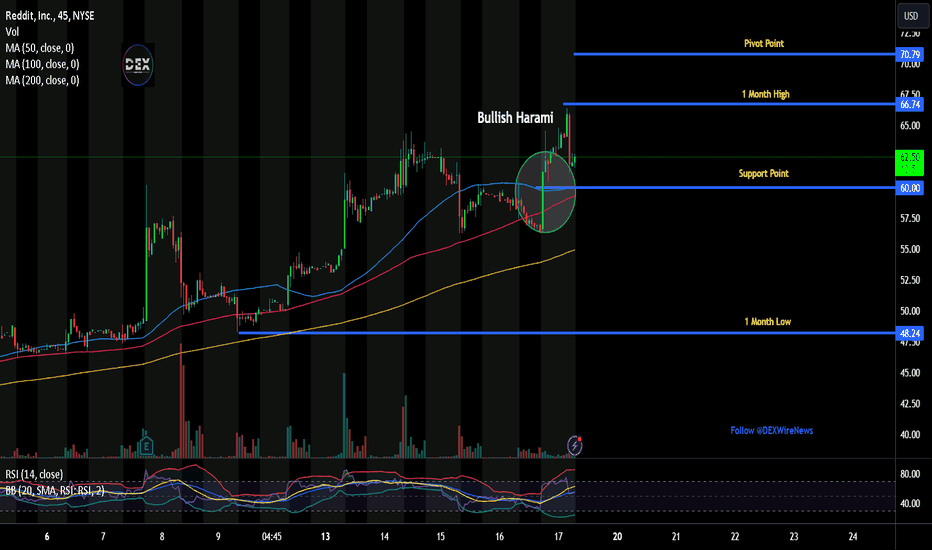Viewport: 932px width, 550px height.
Task: Click the green 62.50 current price label
Action: tap(910, 162)
